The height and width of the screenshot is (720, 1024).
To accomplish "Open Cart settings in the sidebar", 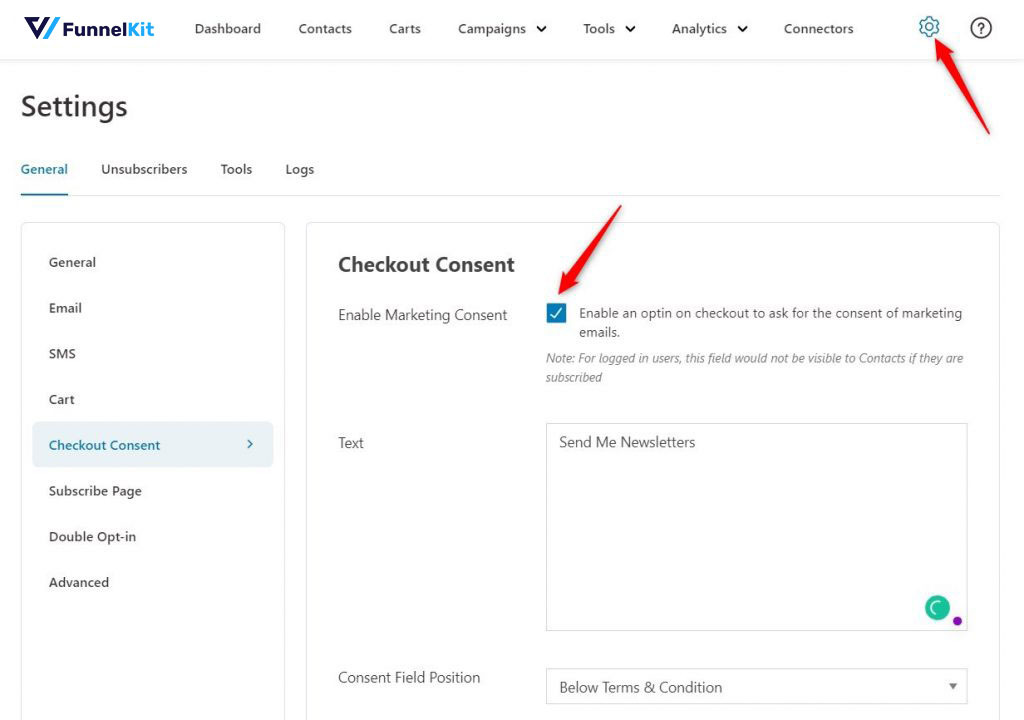I will [x=61, y=399].
